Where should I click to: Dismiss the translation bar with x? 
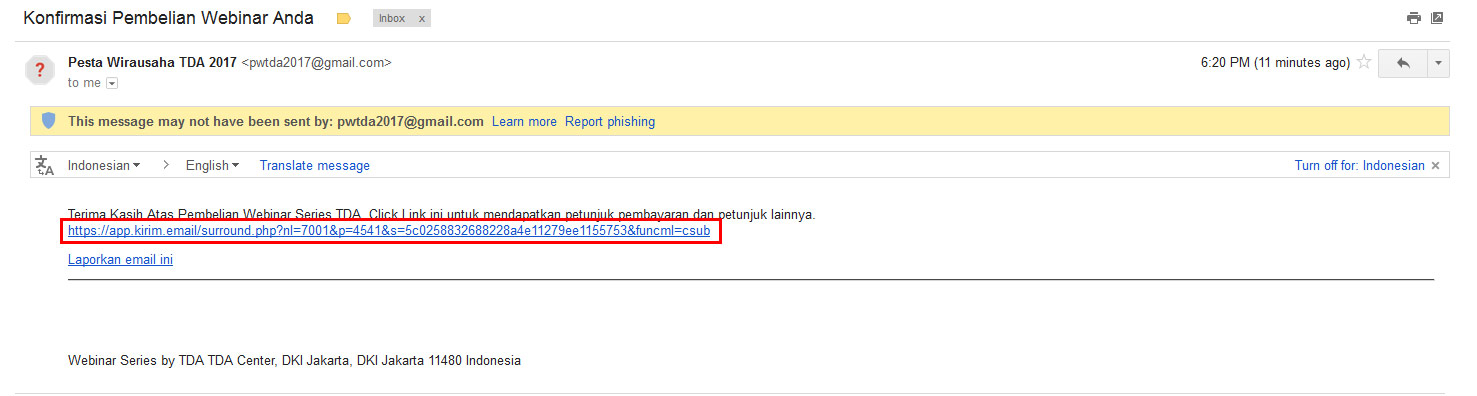(1436, 165)
